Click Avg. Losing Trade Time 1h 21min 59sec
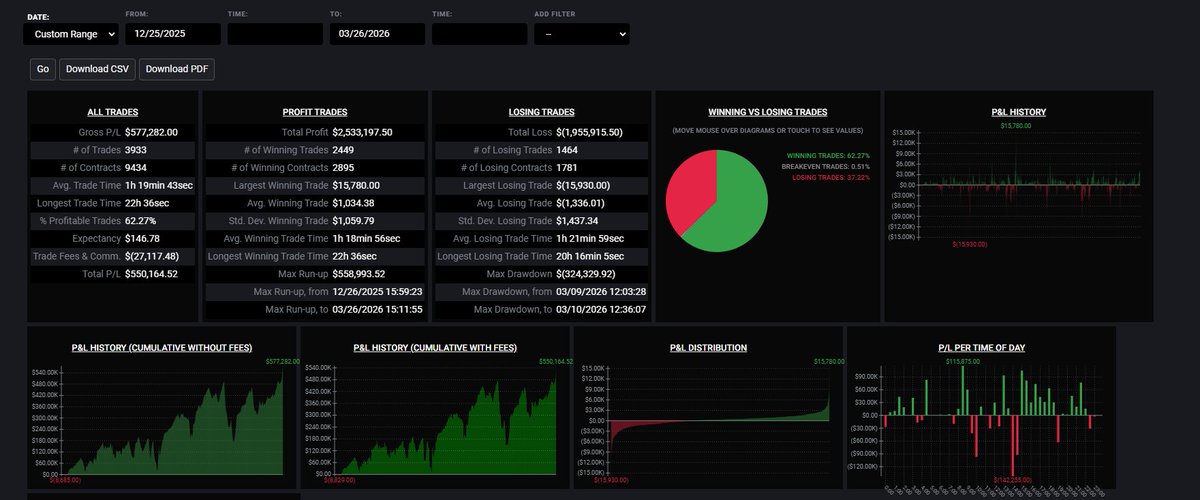The image size is (1200, 500). pos(591,239)
